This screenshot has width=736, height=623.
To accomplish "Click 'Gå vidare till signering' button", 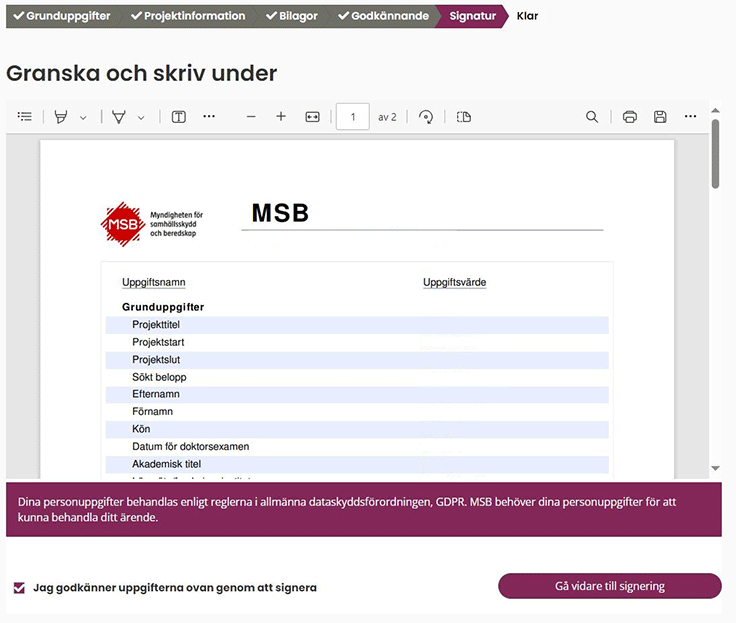I will tap(609, 586).
